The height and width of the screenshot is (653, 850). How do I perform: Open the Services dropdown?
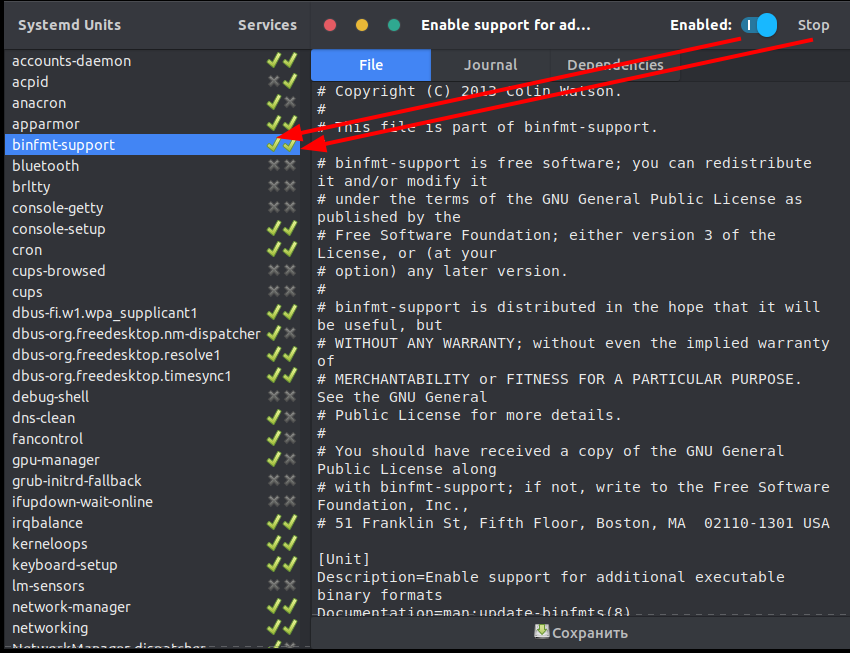point(266,25)
